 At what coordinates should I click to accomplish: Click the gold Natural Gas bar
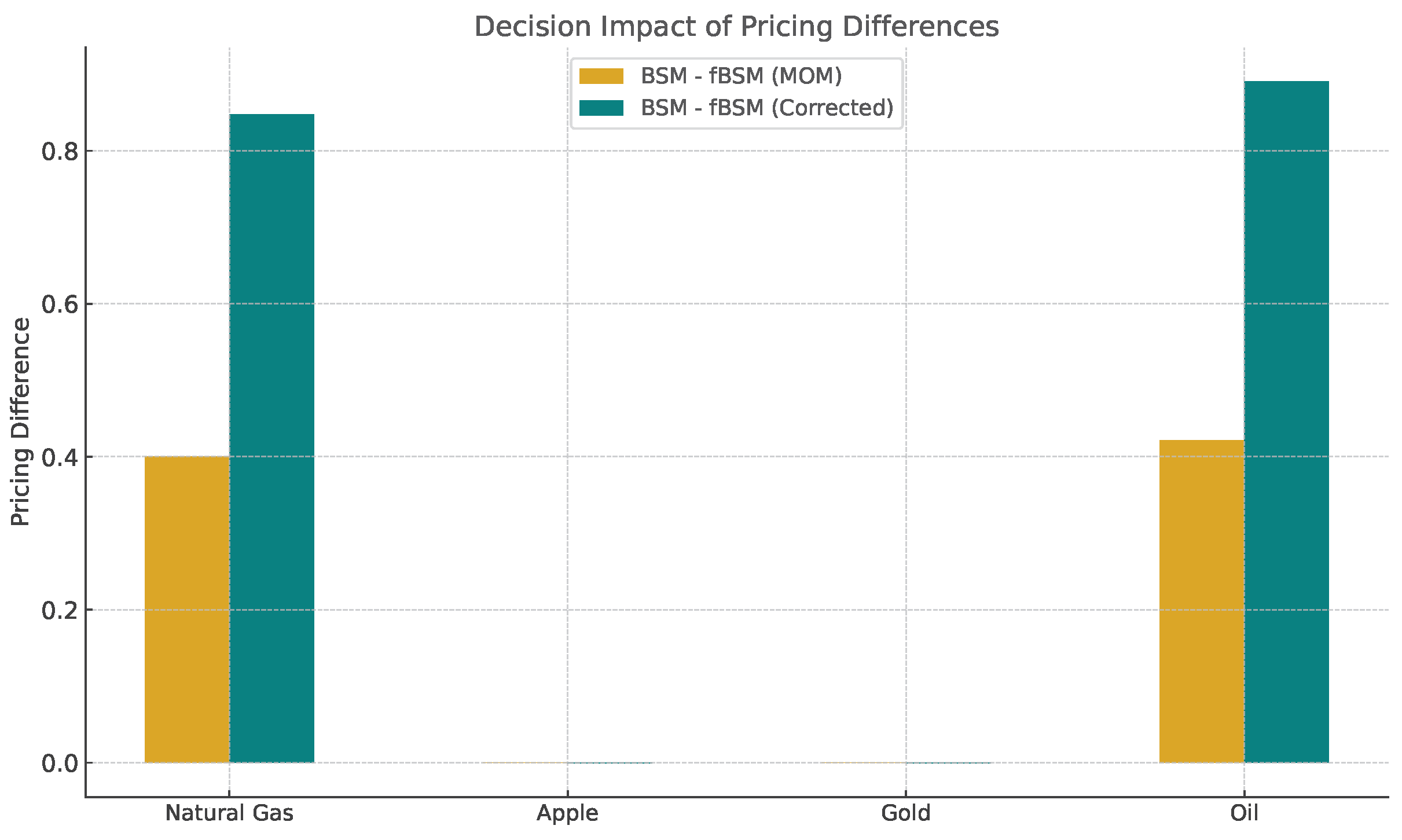tap(187, 609)
